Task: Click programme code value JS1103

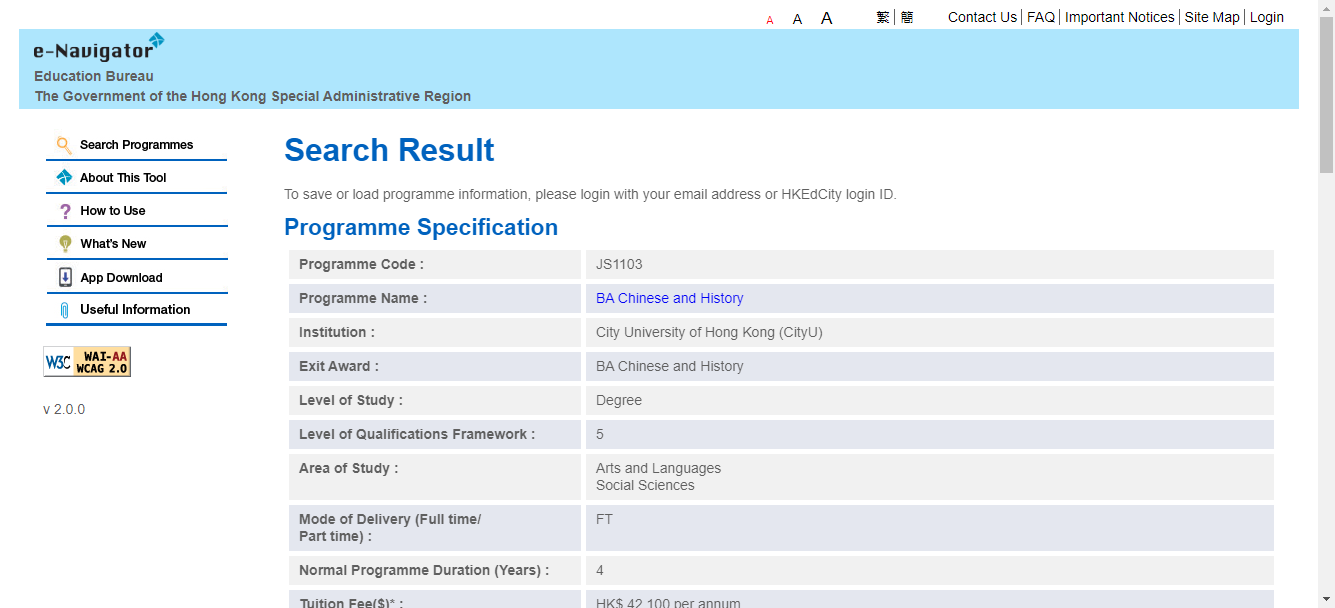Action: (619, 264)
